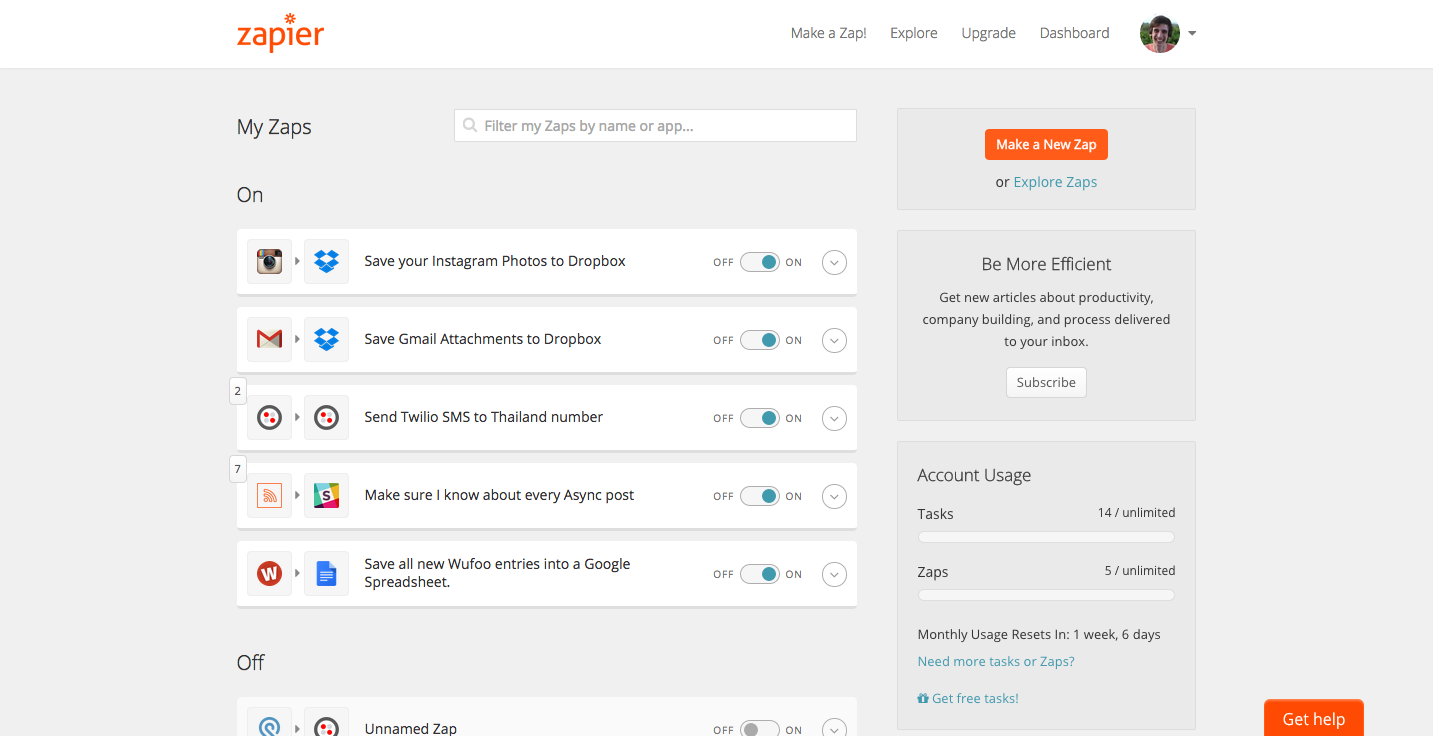This screenshot has width=1433, height=736.
Task: Enable the Unnamed Zap
Action: pyautogui.click(x=760, y=728)
